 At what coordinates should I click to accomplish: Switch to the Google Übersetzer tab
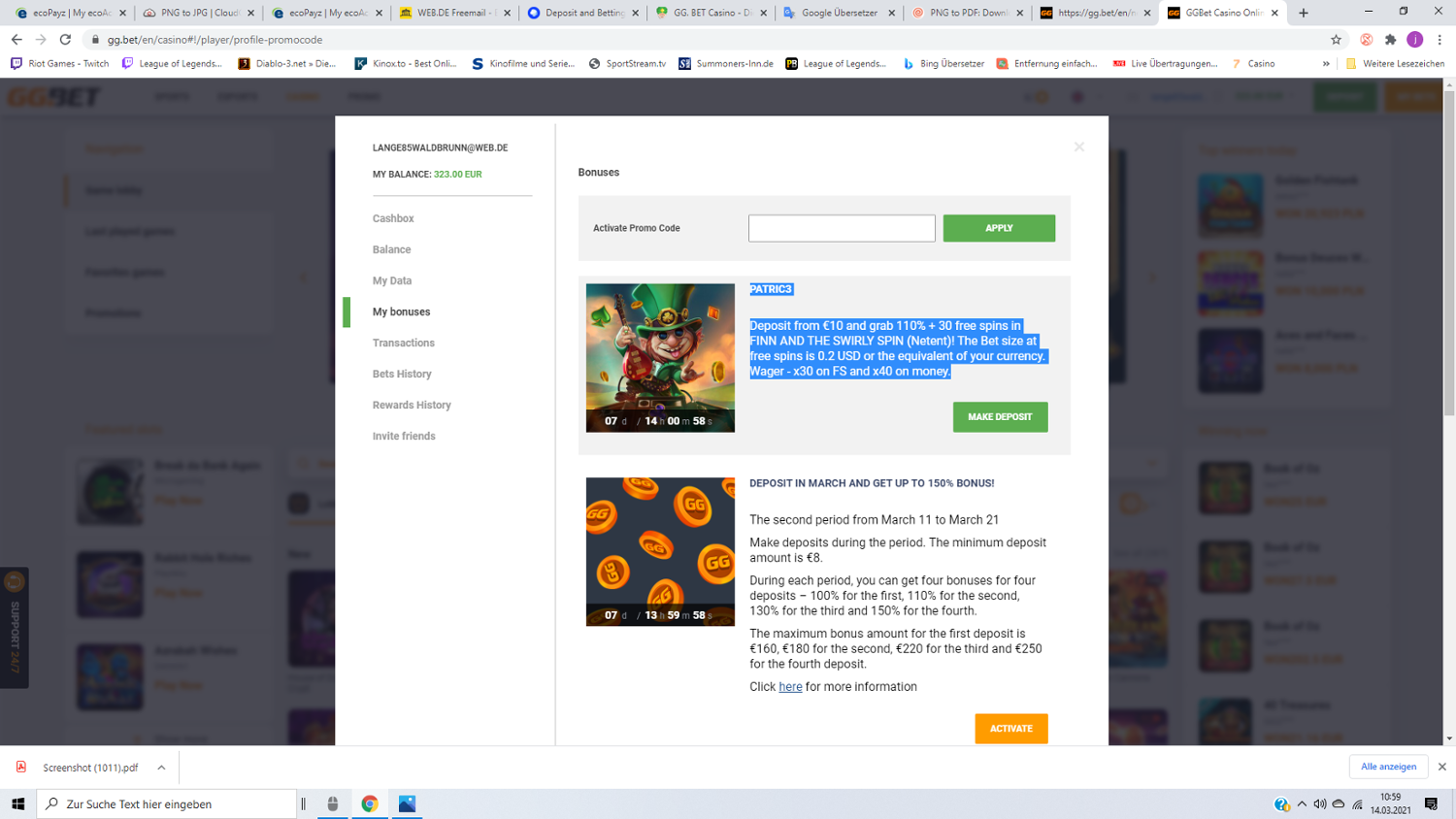pos(838,13)
